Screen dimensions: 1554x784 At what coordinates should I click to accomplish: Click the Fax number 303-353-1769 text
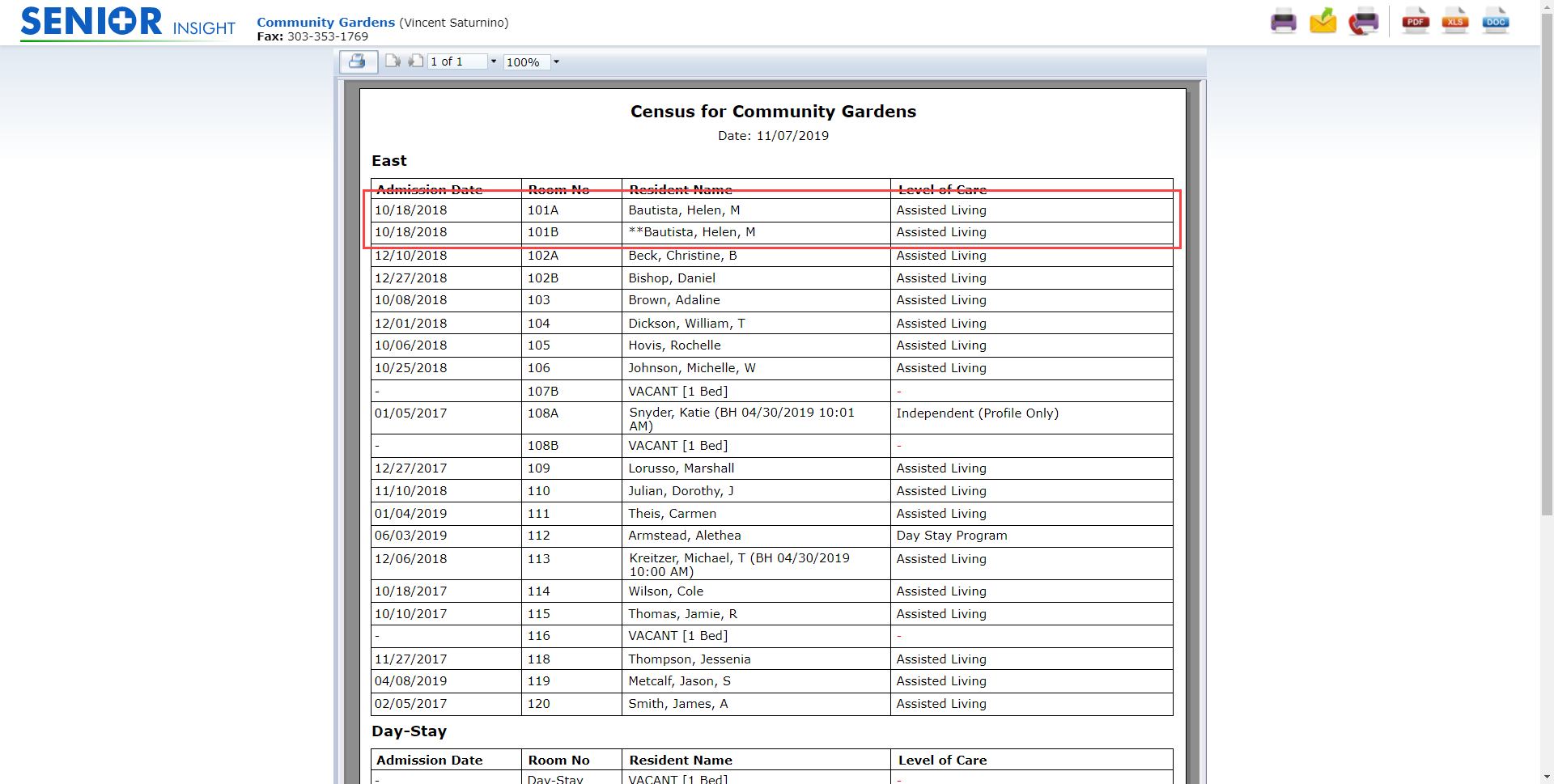[328, 36]
